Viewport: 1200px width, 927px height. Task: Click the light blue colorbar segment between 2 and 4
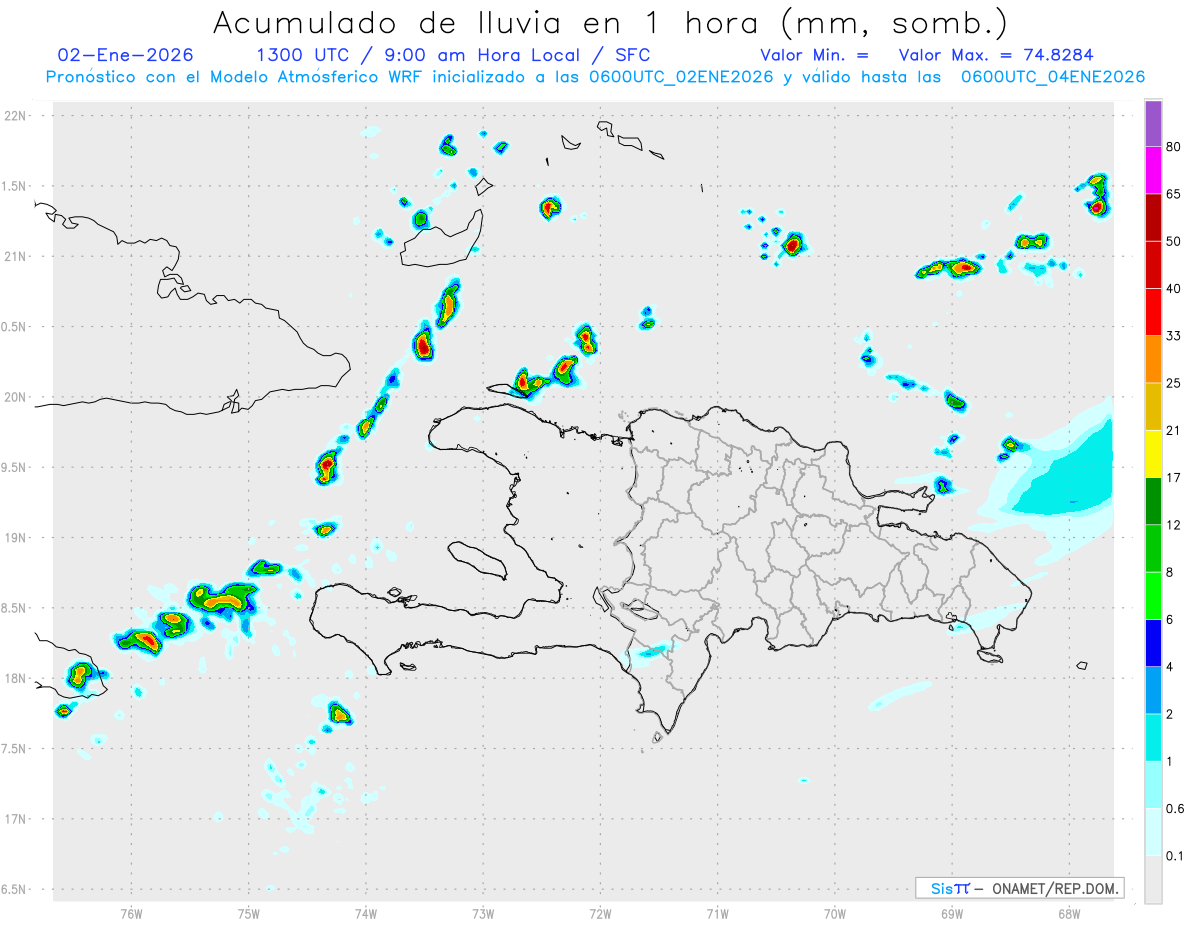pyautogui.click(x=1153, y=689)
